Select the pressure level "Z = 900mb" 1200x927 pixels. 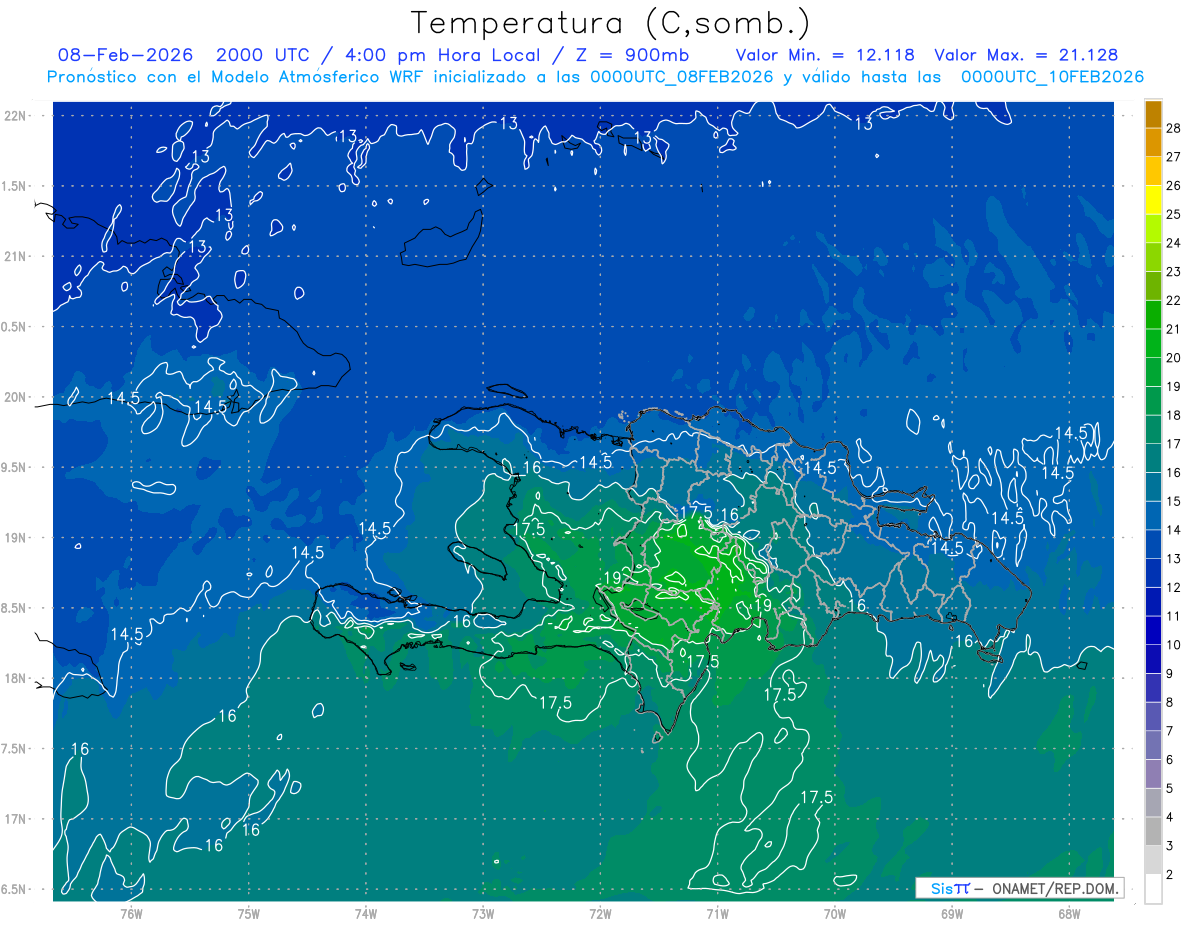629,55
